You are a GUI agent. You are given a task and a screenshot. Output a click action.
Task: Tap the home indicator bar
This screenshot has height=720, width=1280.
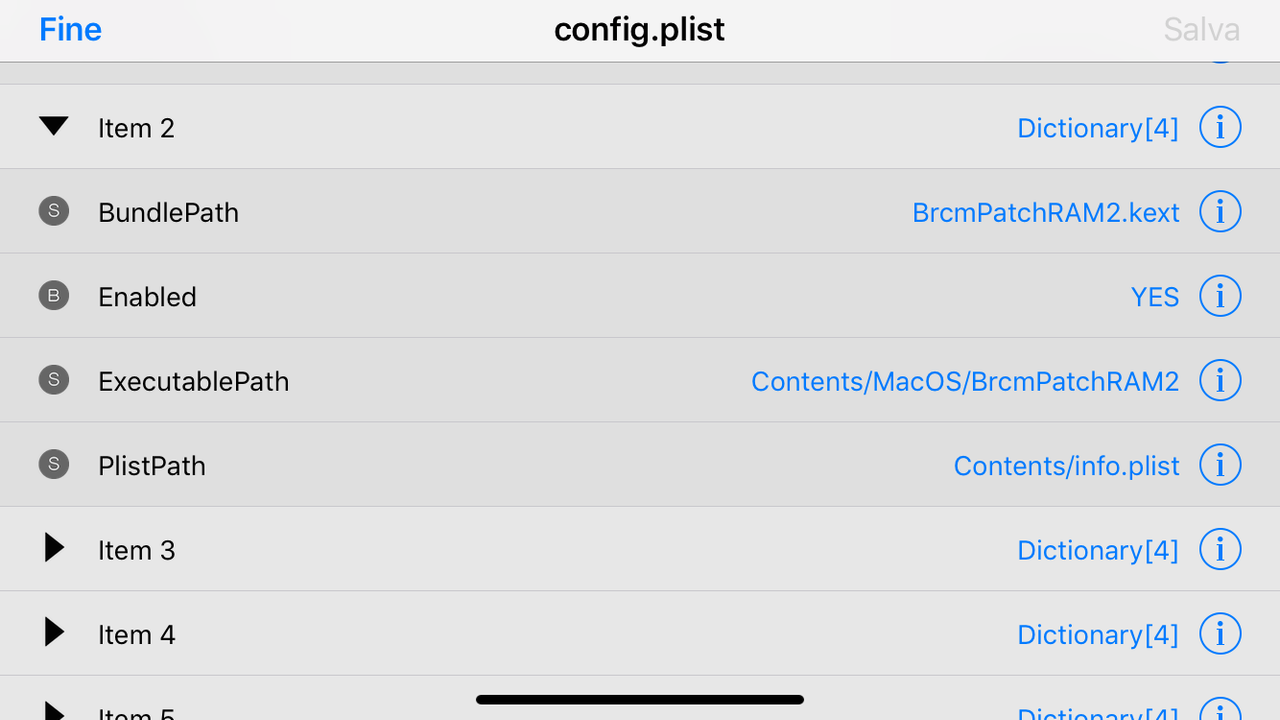pos(640,700)
